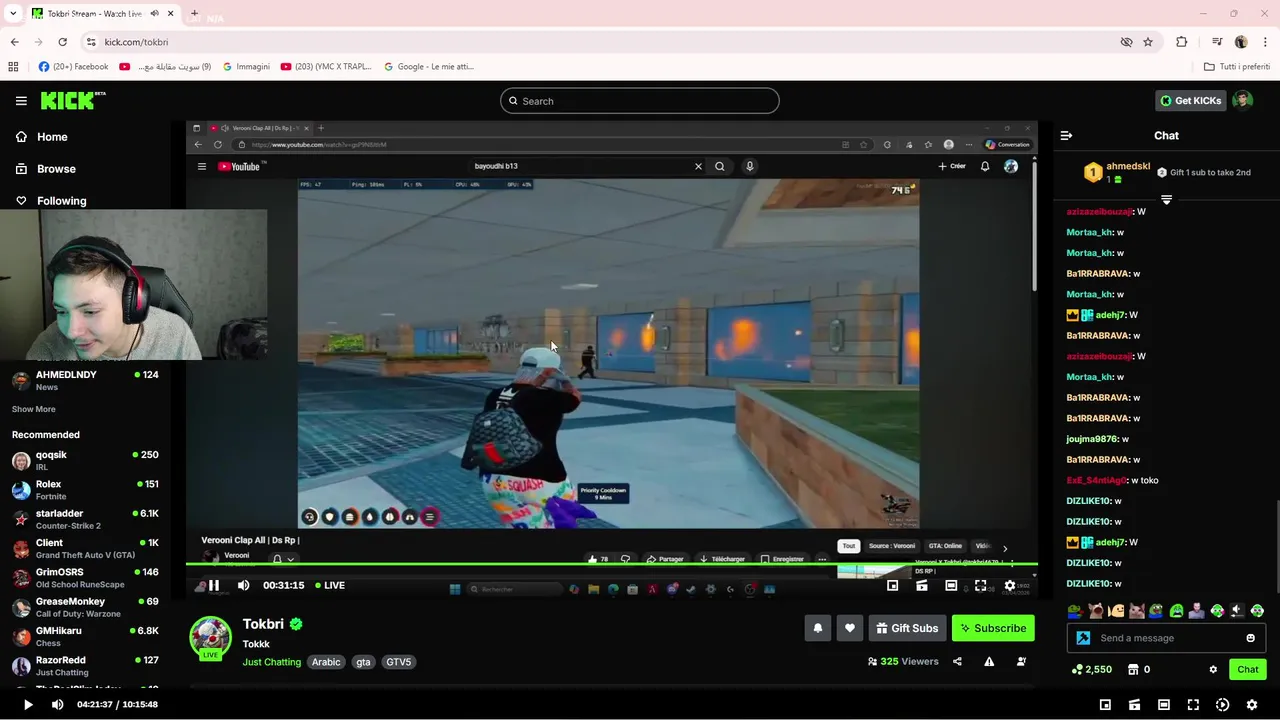The width and height of the screenshot is (1280, 720).
Task: Open the Immagini bookmark
Action: coord(246,66)
